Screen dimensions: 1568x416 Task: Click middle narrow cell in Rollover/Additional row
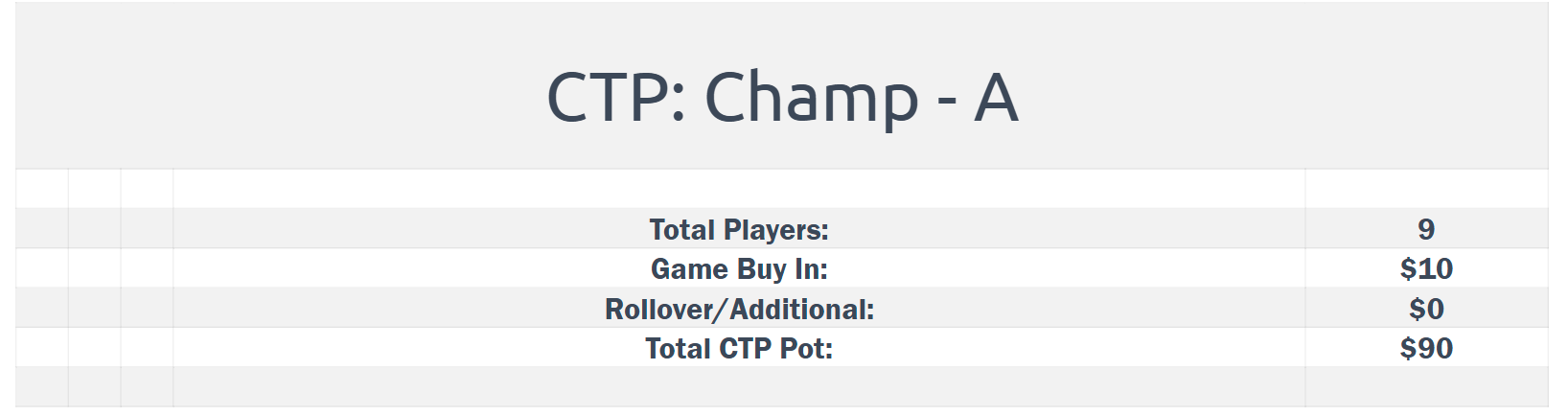(x=95, y=309)
